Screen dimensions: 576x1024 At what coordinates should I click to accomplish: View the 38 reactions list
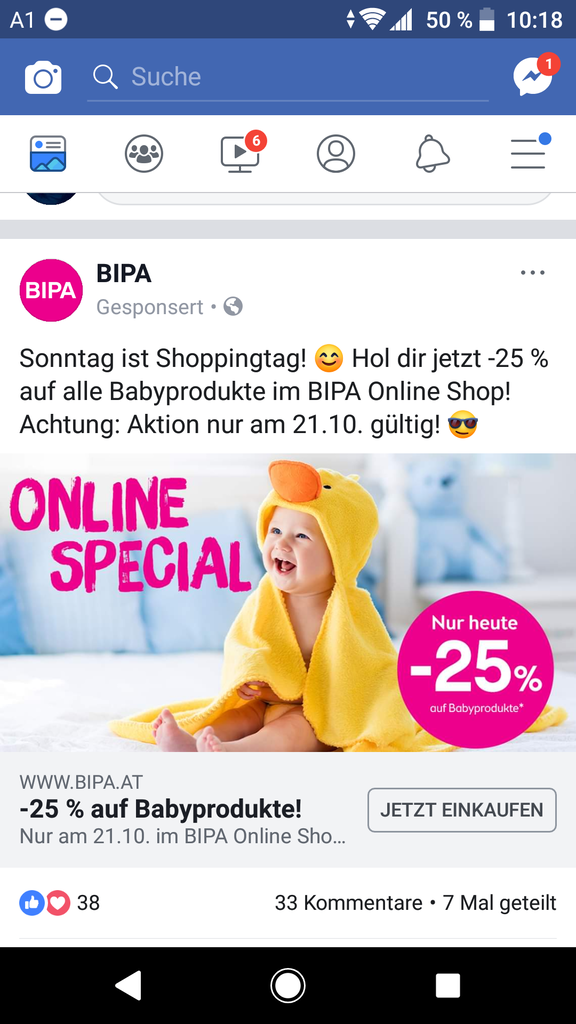coord(59,903)
